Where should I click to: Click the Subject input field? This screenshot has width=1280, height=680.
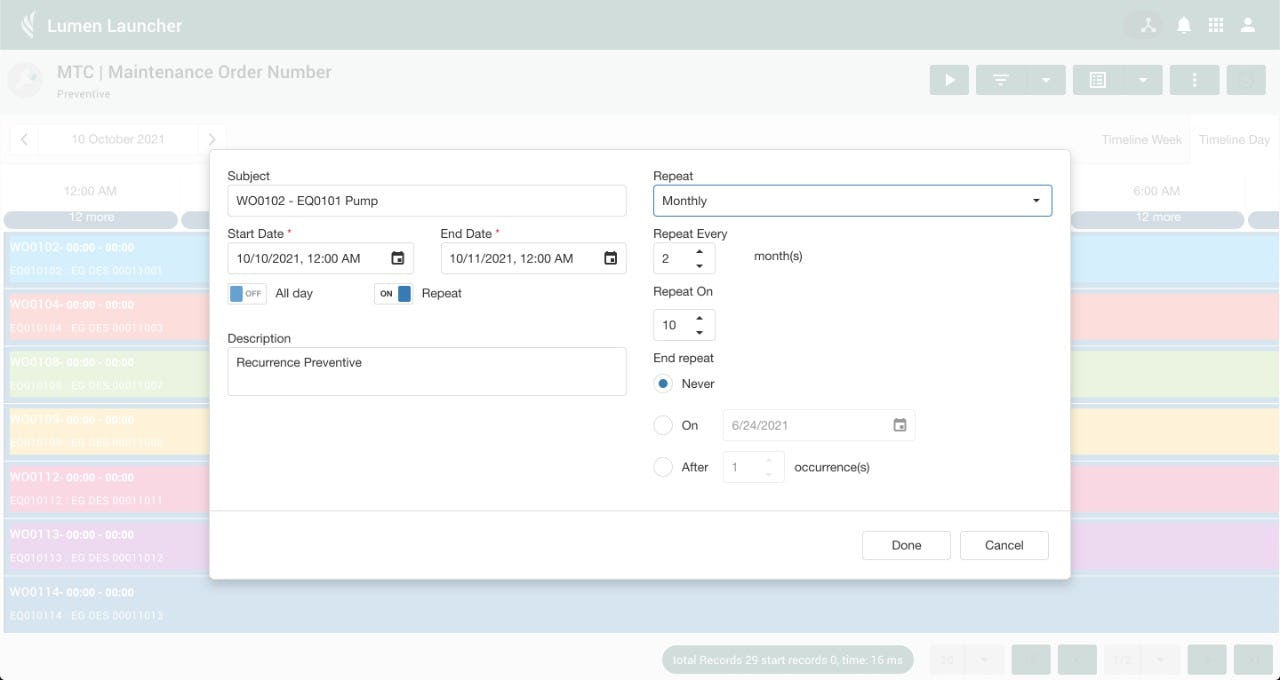pyautogui.click(x=426, y=200)
